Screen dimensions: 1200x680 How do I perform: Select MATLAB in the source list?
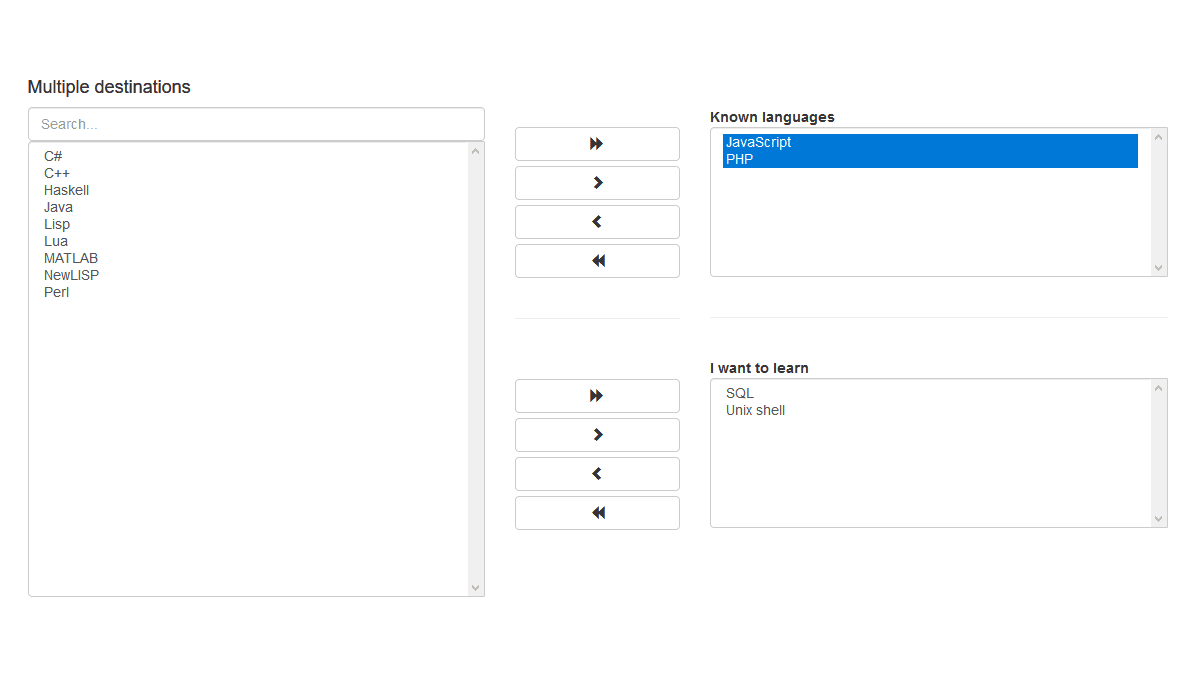pos(71,258)
